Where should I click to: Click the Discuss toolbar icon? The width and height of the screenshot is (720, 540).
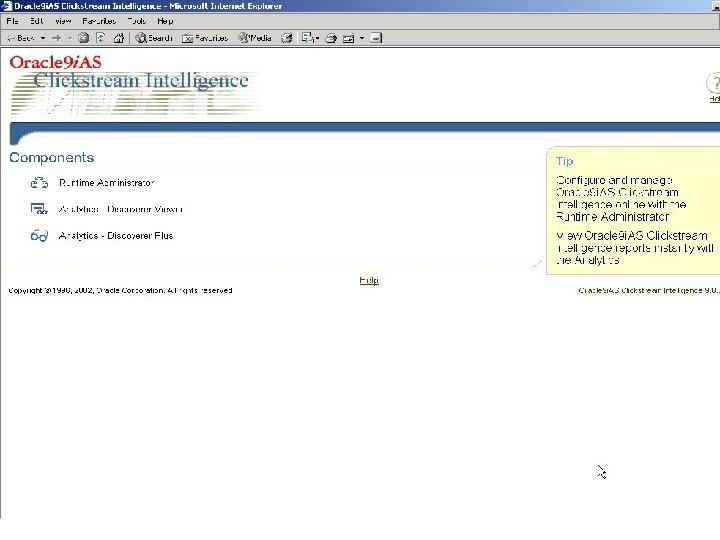[376, 38]
